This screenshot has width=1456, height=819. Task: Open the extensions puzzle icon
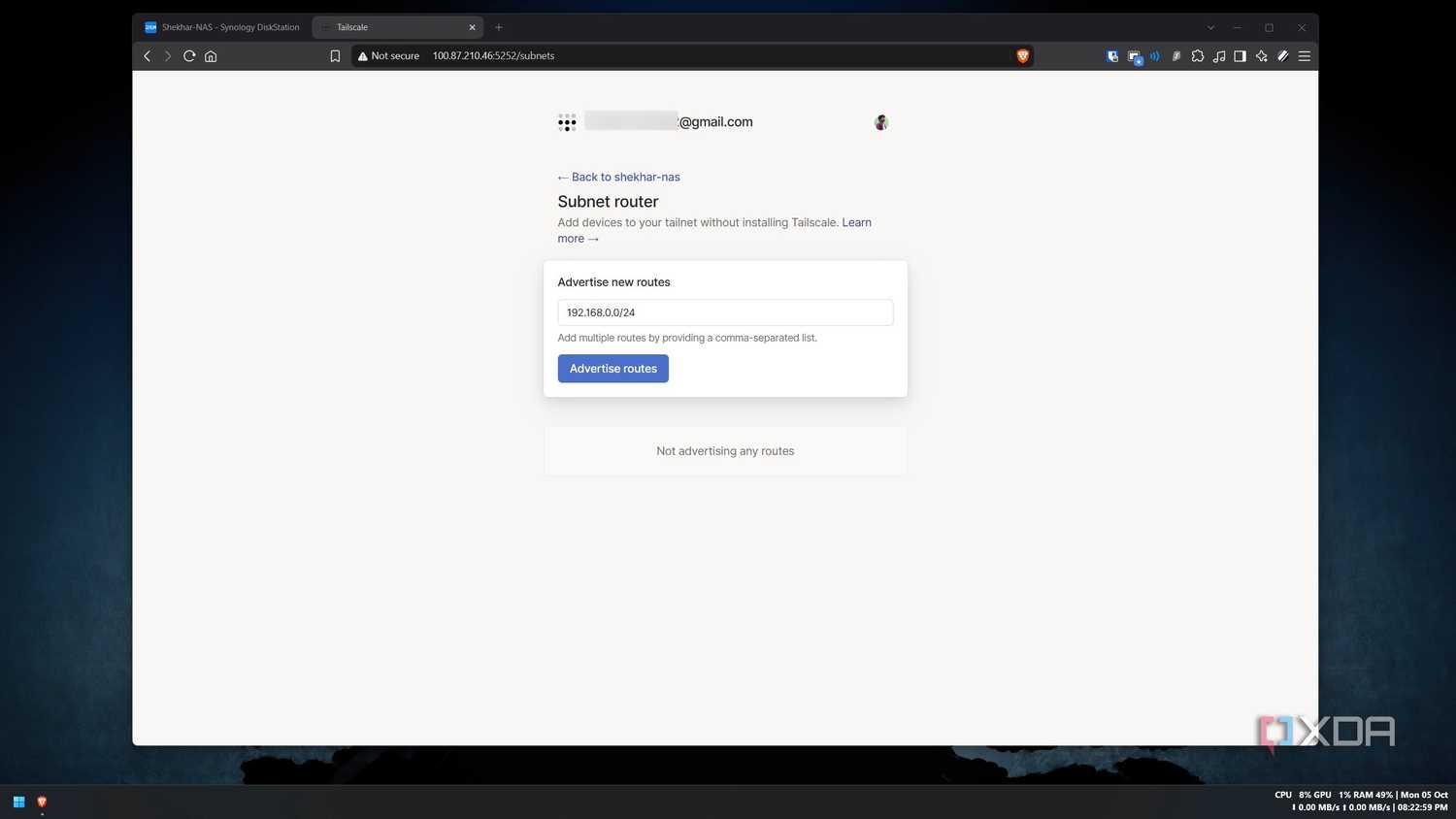[x=1198, y=56]
